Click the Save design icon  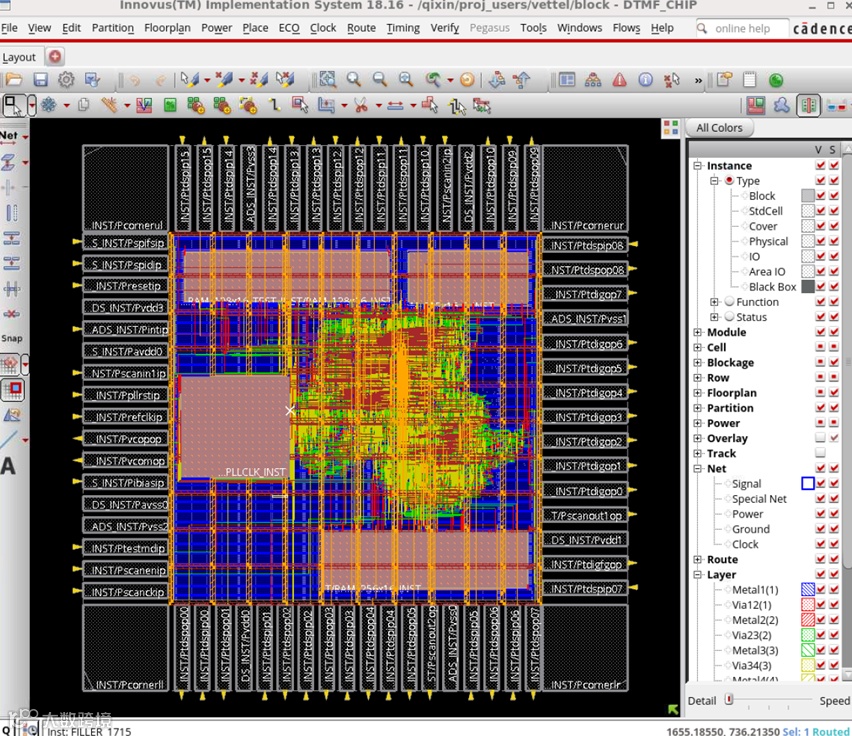tap(41, 79)
